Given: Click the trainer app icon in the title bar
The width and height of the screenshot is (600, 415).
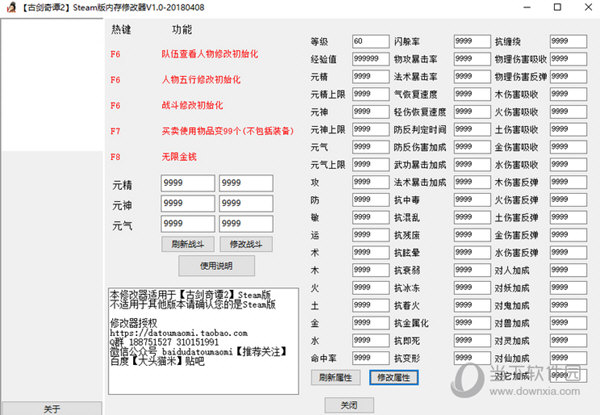Looking at the screenshot, I should [11, 7].
